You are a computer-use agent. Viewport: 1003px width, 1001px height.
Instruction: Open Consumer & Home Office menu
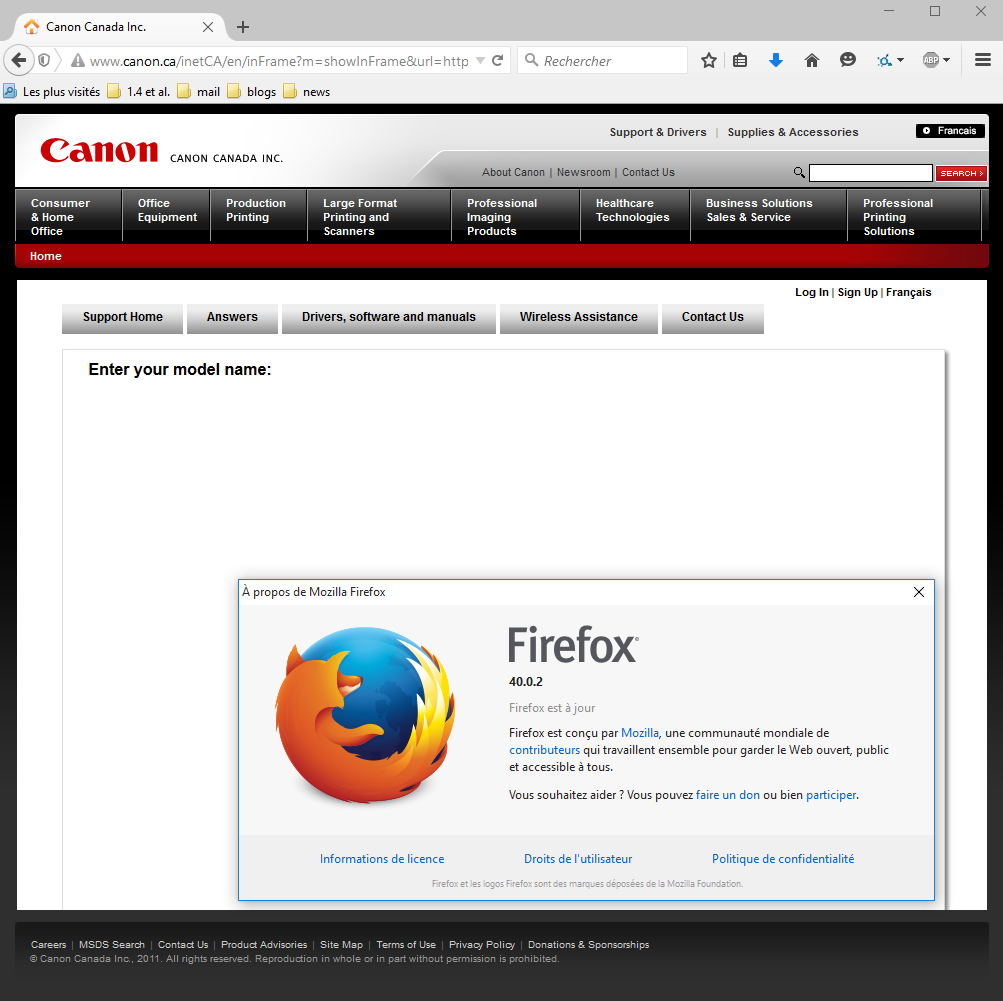click(68, 217)
